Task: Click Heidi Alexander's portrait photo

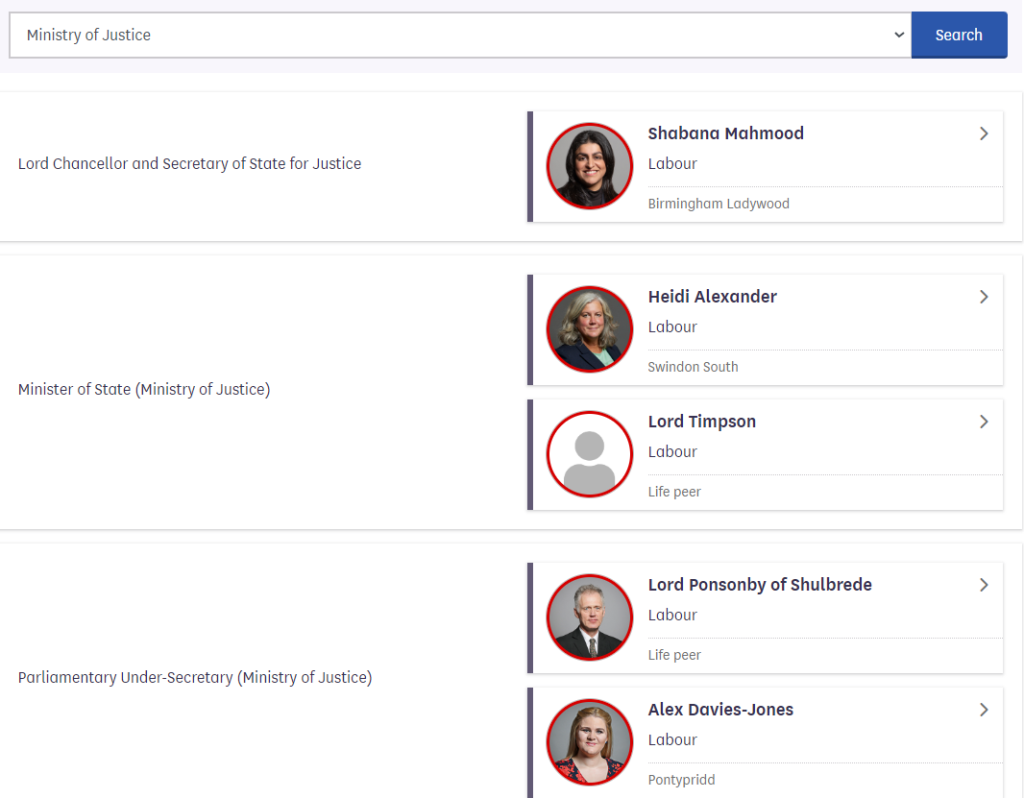Action: [589, 329]
